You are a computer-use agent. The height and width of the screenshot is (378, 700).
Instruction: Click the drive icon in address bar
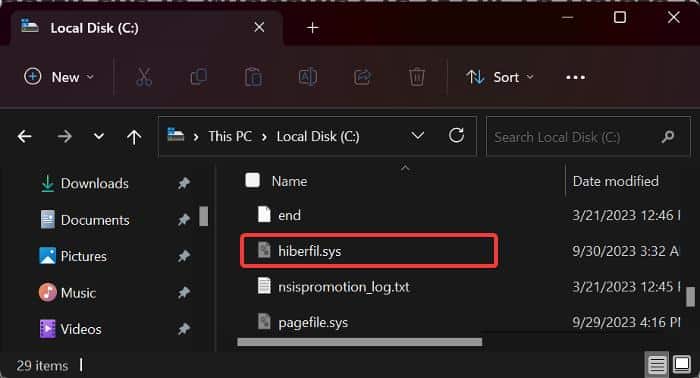coord(175,135)
